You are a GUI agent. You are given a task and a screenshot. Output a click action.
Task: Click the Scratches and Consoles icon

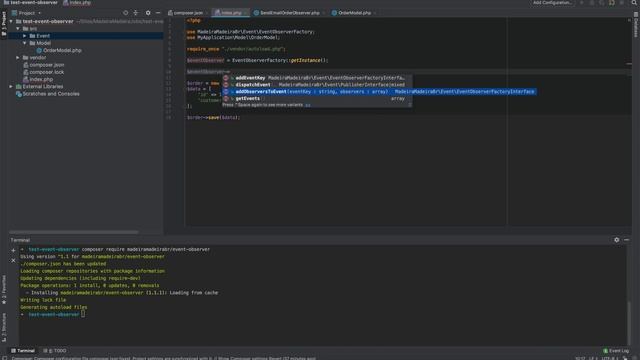[18, 94]
